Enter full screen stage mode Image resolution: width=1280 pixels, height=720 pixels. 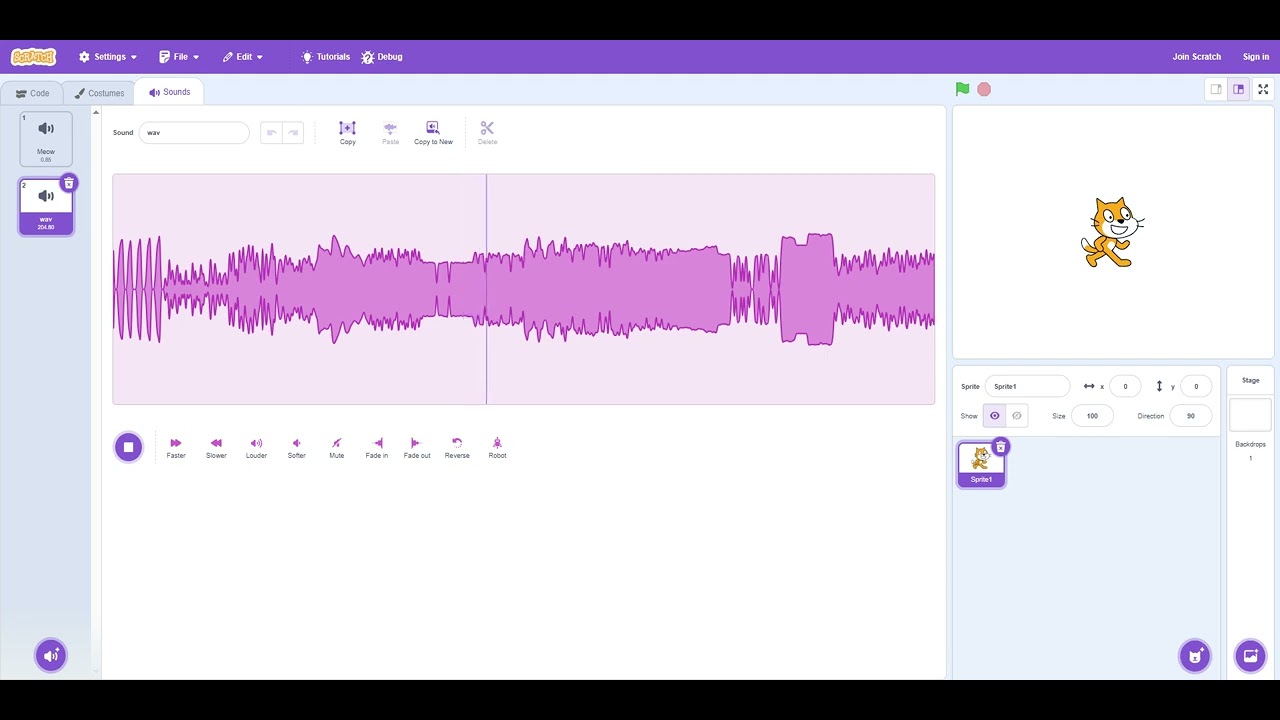coord(1263,89)
